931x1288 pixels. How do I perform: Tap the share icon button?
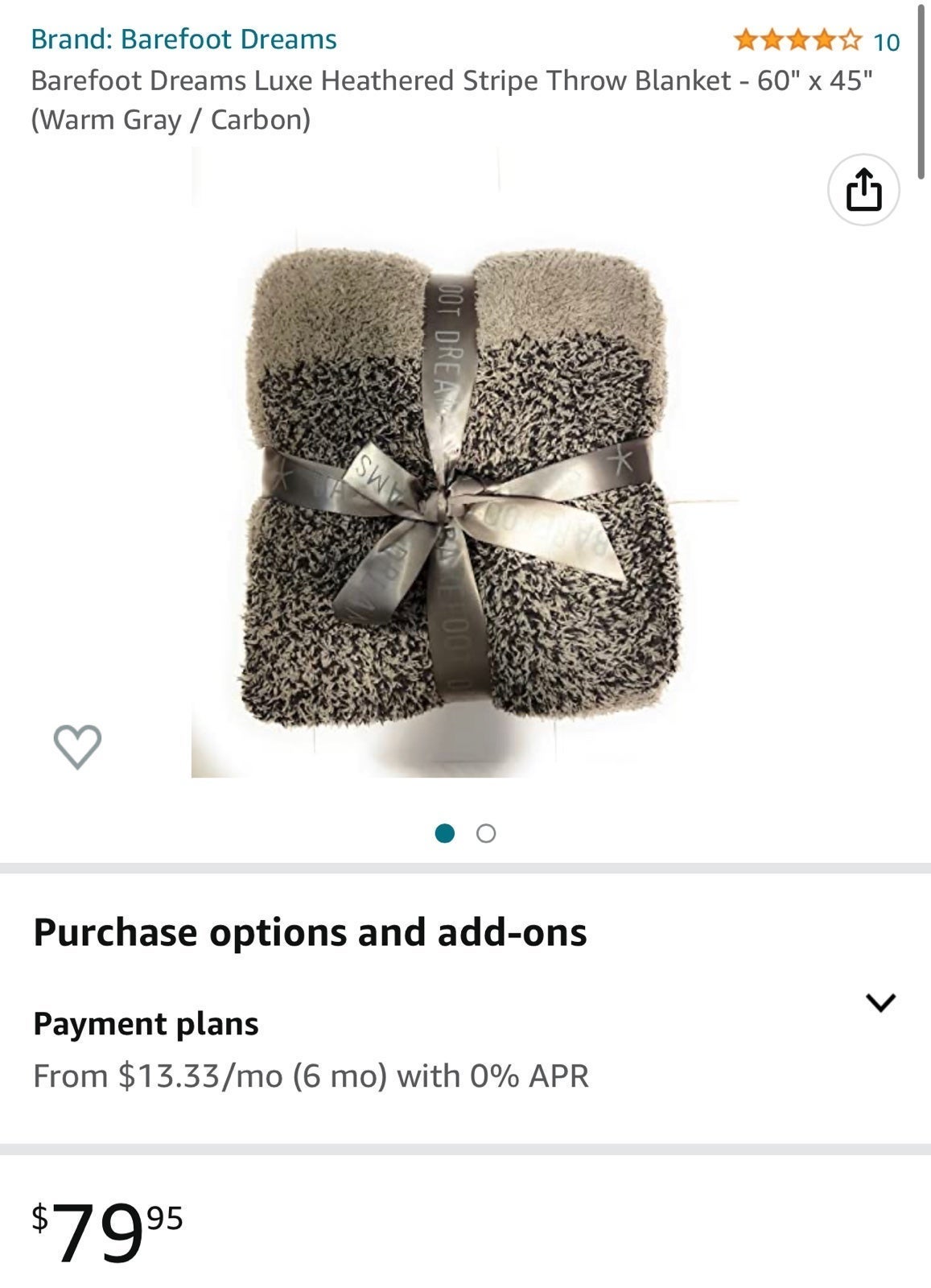tap(863, 190)
